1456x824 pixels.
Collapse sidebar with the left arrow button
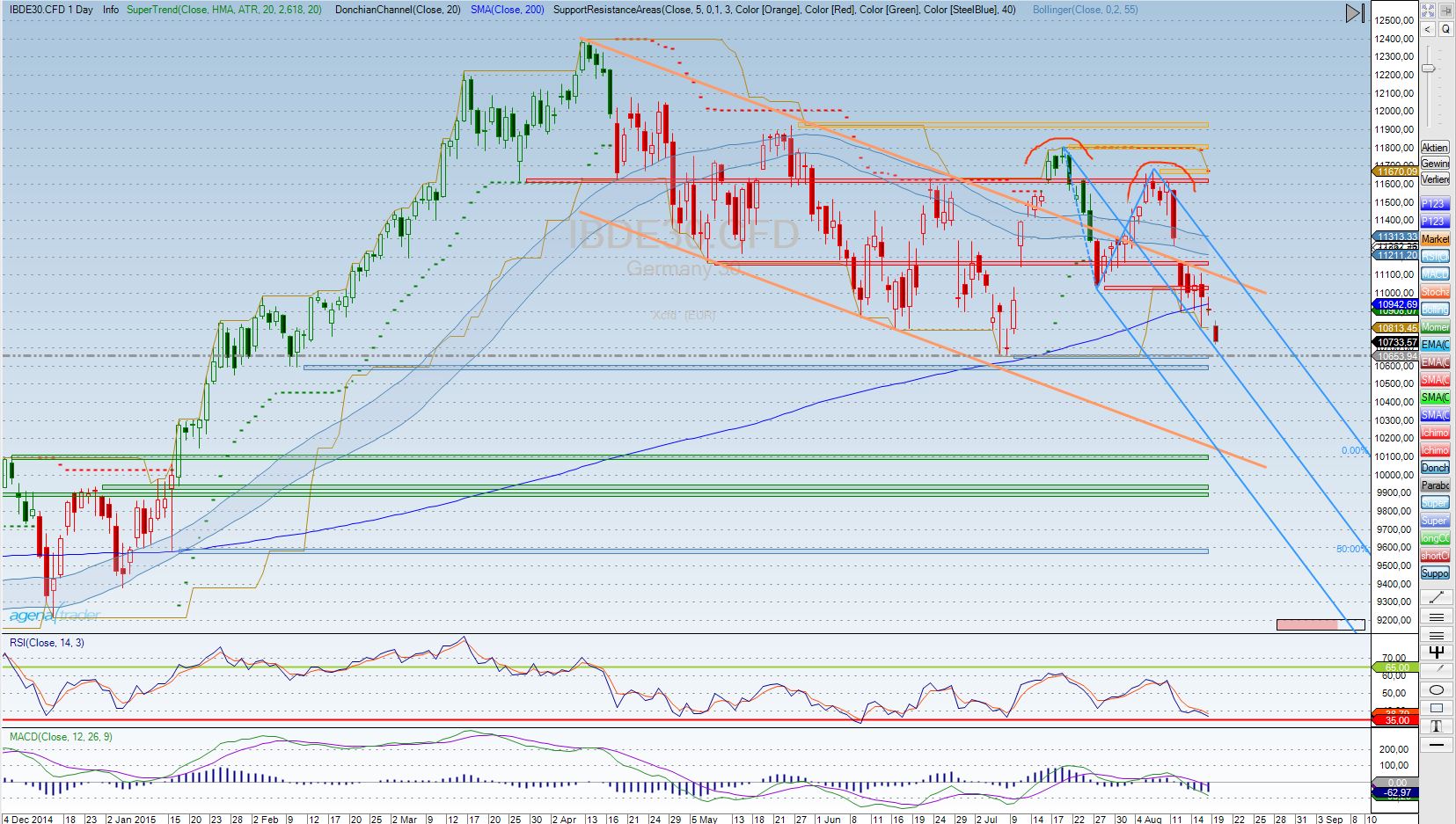(x=1427, y=29)
